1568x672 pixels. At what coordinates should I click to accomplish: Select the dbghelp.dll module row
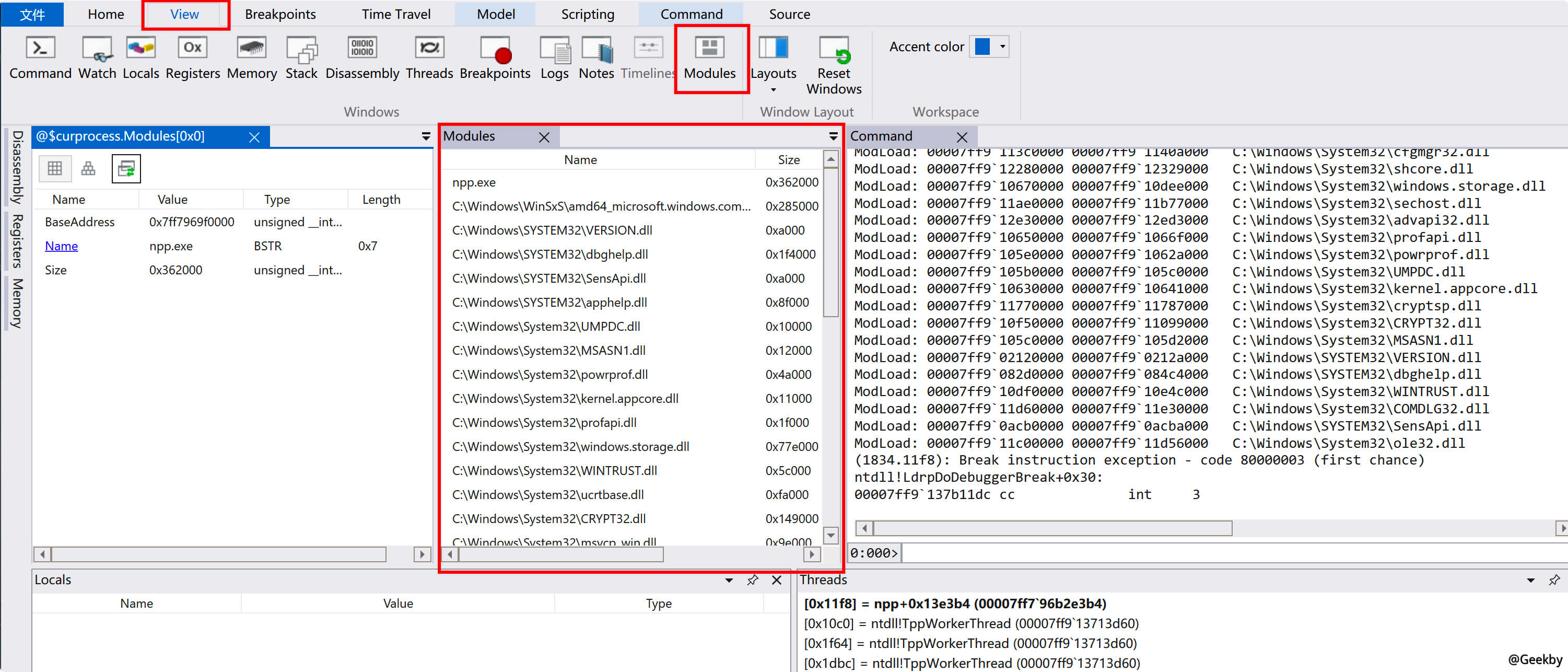[x=633, y=254]
